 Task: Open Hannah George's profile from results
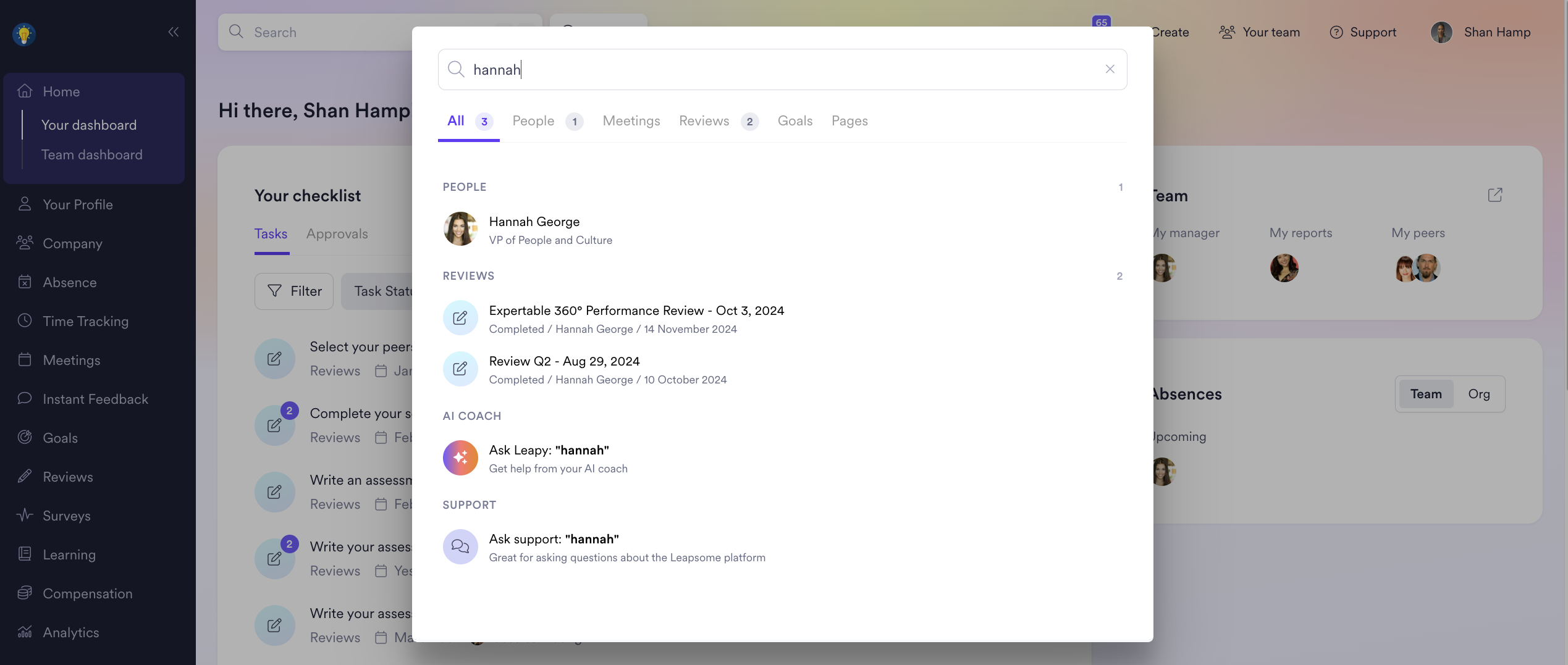[534, 230]
